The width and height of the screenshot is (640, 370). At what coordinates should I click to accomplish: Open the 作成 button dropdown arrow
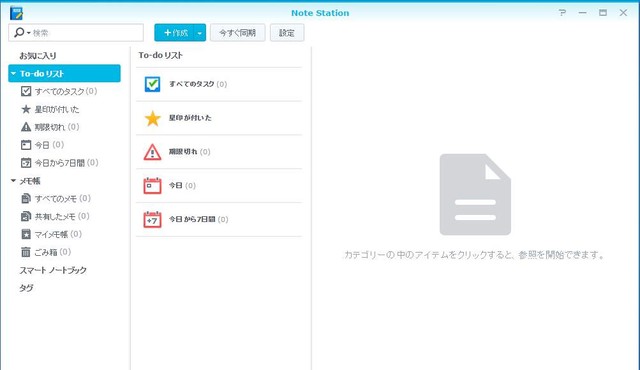200,33
